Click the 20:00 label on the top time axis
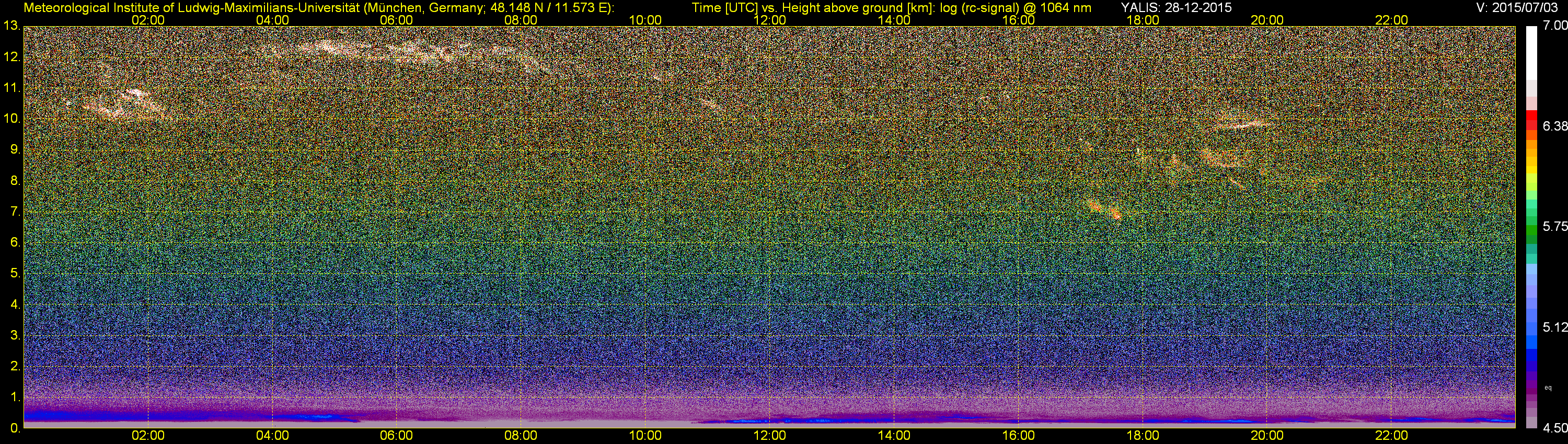The image size is (1568, 444). coord(1267,20)
